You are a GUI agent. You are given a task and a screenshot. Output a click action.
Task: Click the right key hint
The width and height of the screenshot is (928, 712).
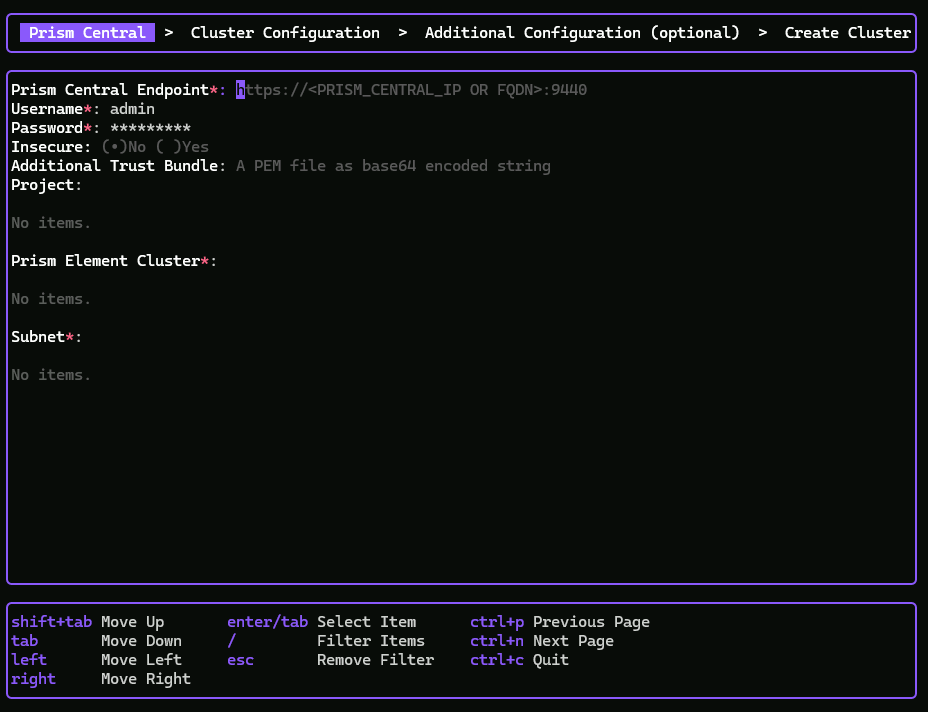coord(33,679)
